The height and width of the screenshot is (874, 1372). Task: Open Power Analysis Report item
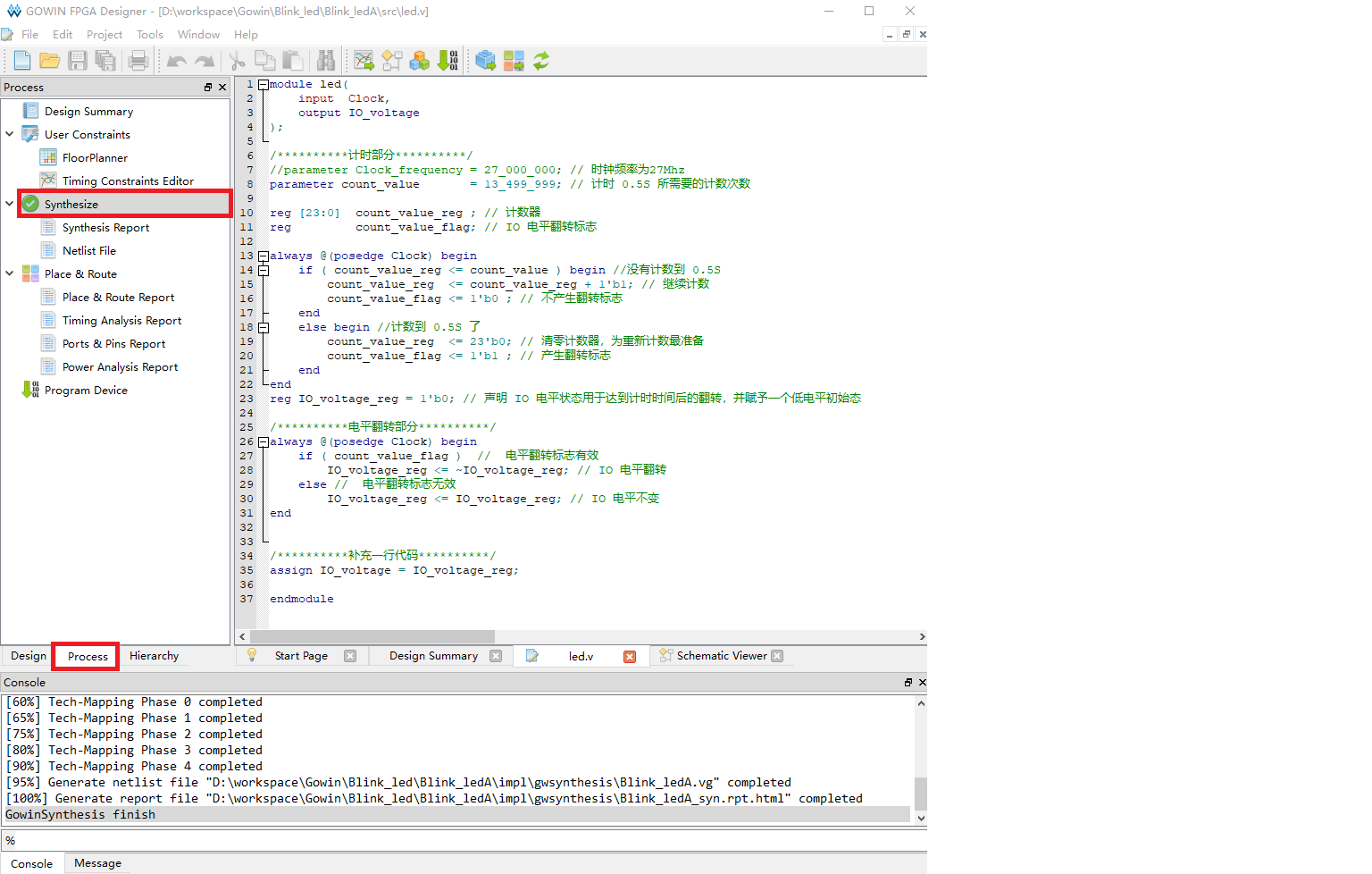pyautogui.click(x=120, y=366)
